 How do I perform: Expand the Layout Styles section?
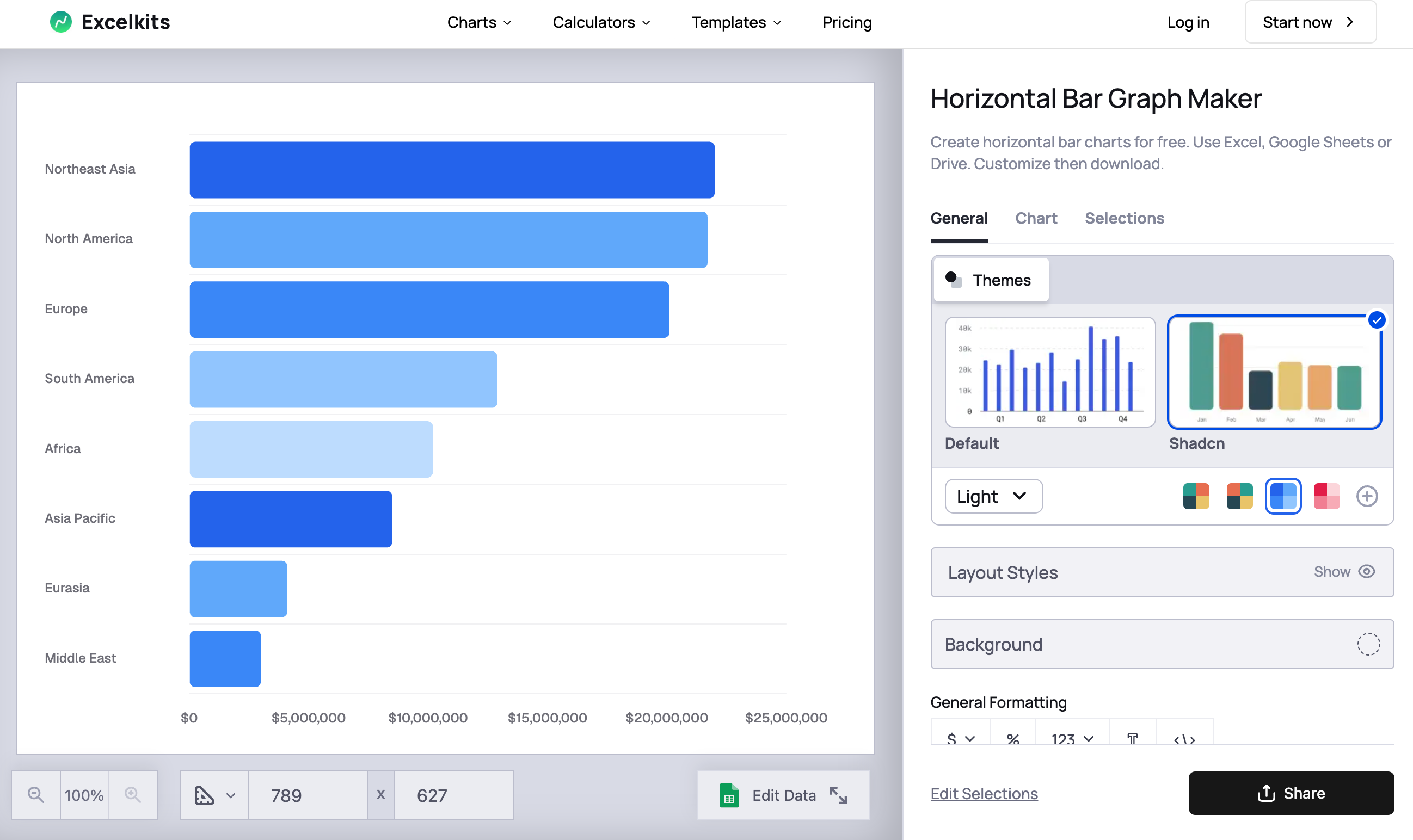pyautogui.click(x=1162, y=572)
